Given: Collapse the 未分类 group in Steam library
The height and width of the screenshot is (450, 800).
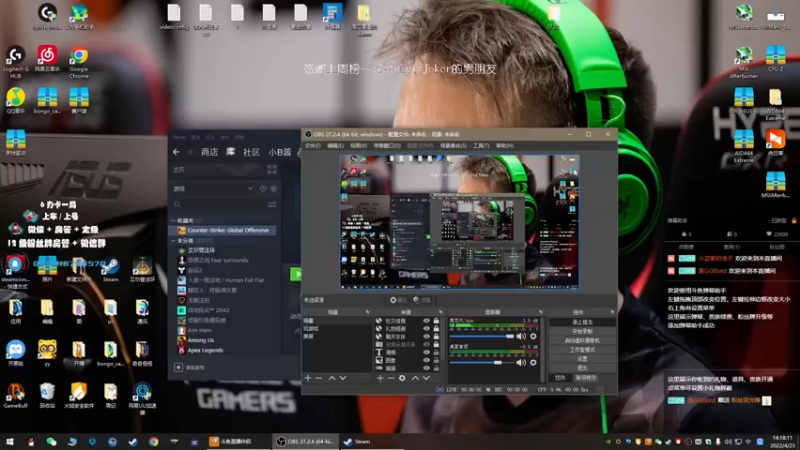Looking at the screenshot, I should 173,240.
